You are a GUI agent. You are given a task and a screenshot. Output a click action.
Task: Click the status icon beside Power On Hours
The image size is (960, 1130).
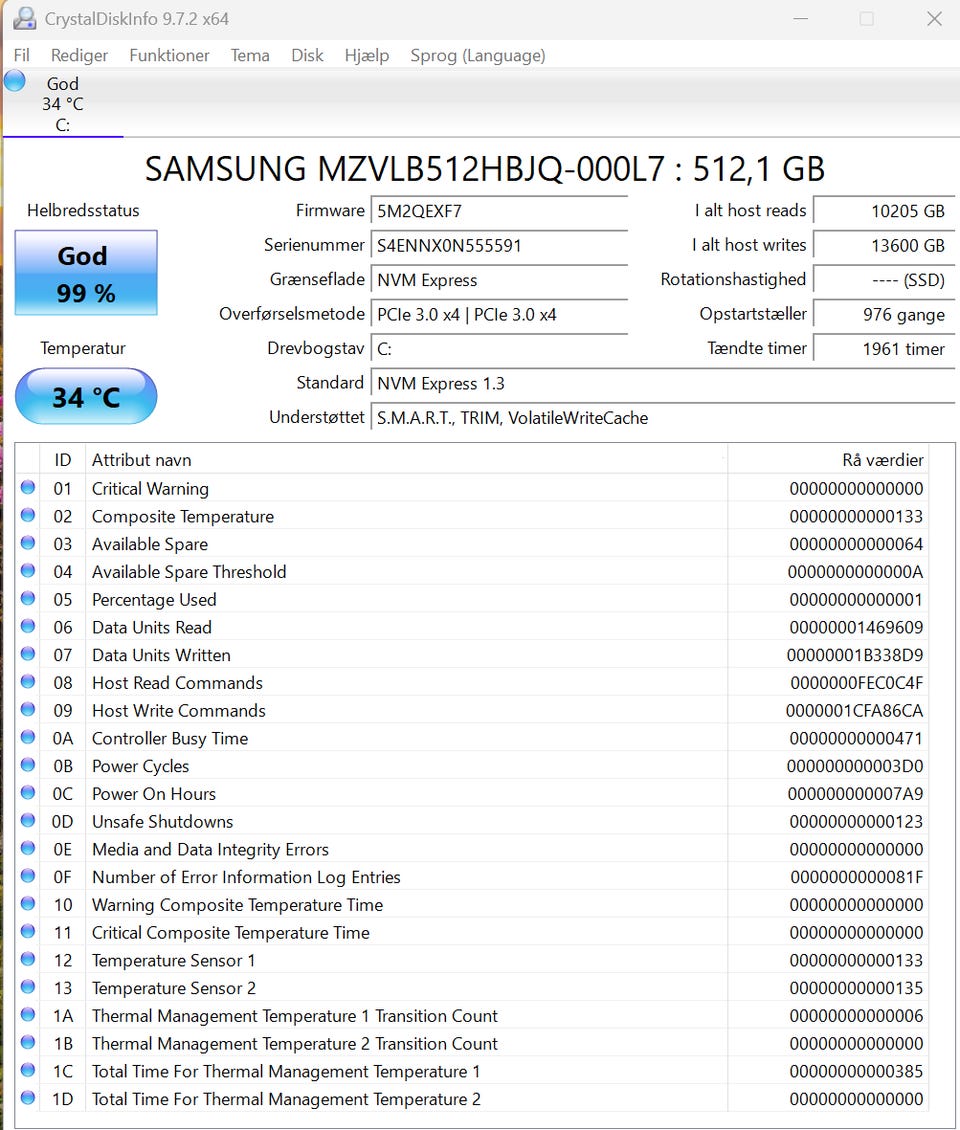(28, 793)
